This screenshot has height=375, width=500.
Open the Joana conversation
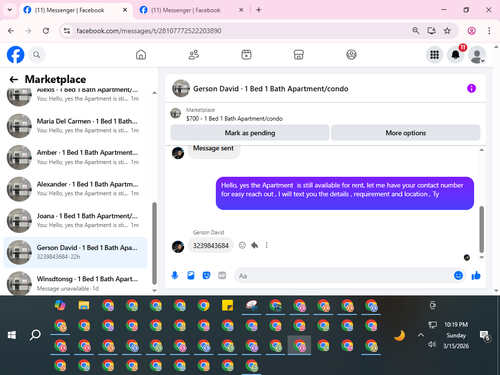click(75, 221)
